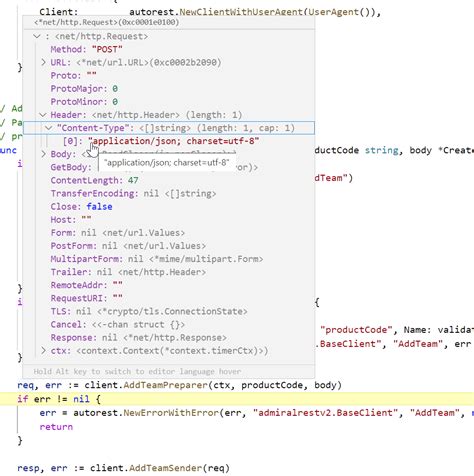This screenshot has height=476, width=474.
Task: Click NewErrorWithError function call
Action: (x=171, y=413)
